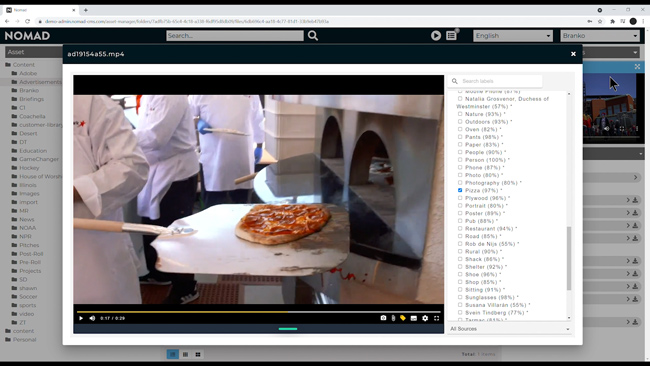
Task: Expand the Branko user dropdown
Action: pos(600,36)
